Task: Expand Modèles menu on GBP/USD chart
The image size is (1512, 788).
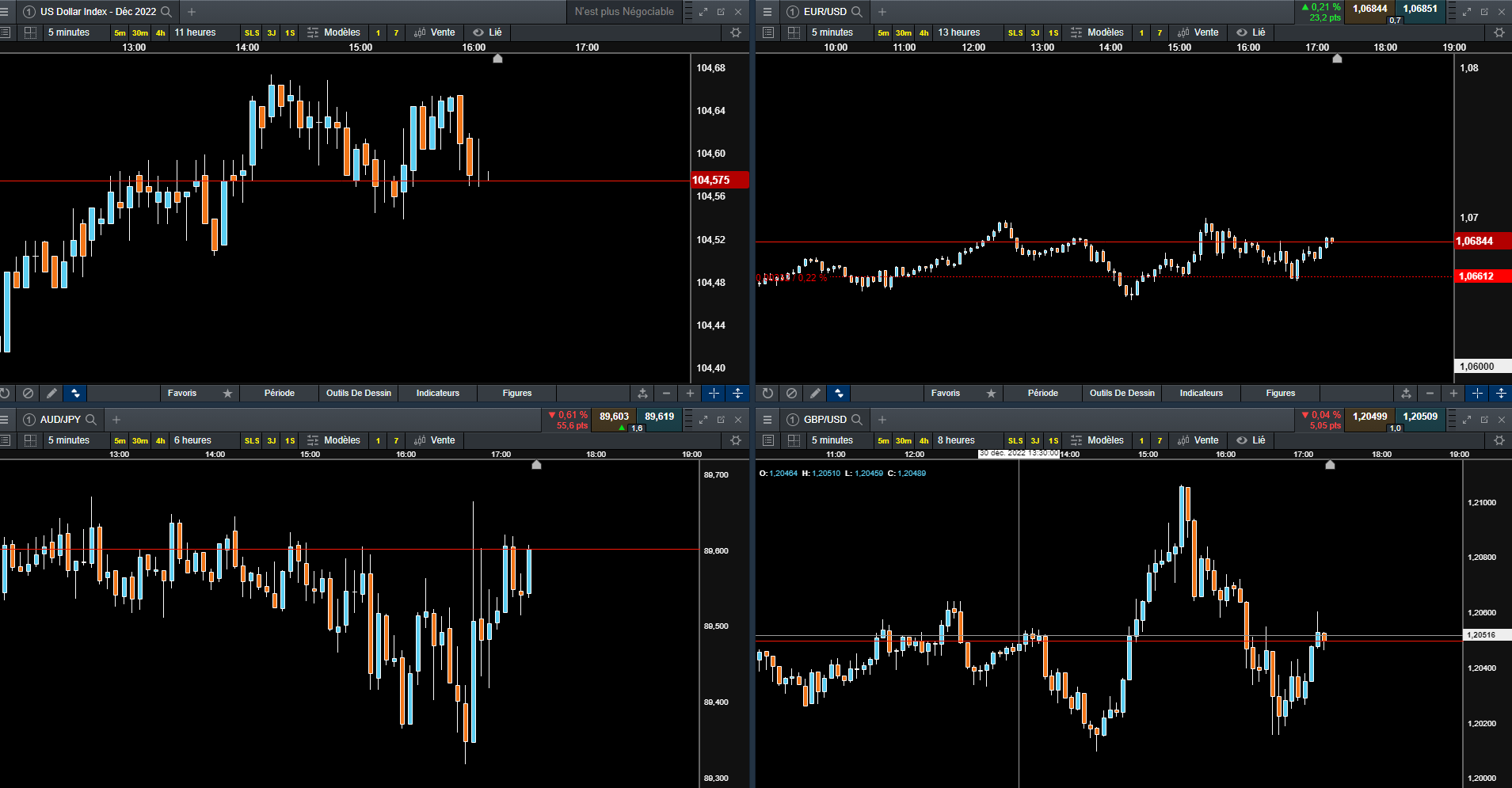Action: click(x=1097, y=440)
